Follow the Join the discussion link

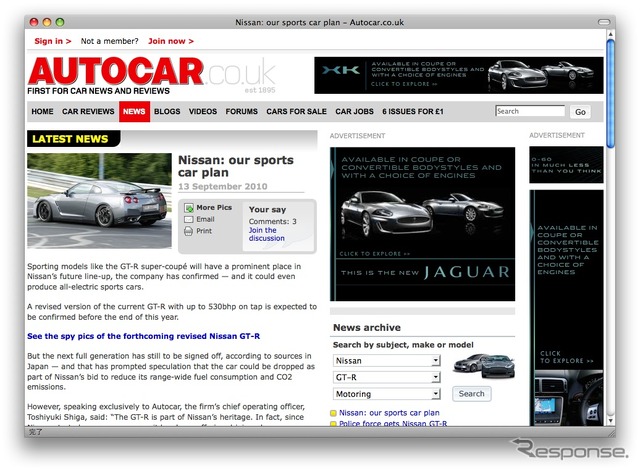click(x=267, y=234)
